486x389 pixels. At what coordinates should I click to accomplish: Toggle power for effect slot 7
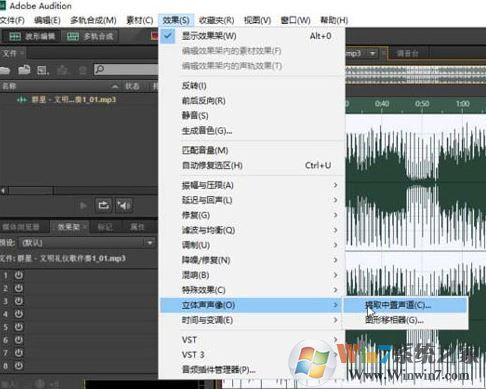point(19,353)
